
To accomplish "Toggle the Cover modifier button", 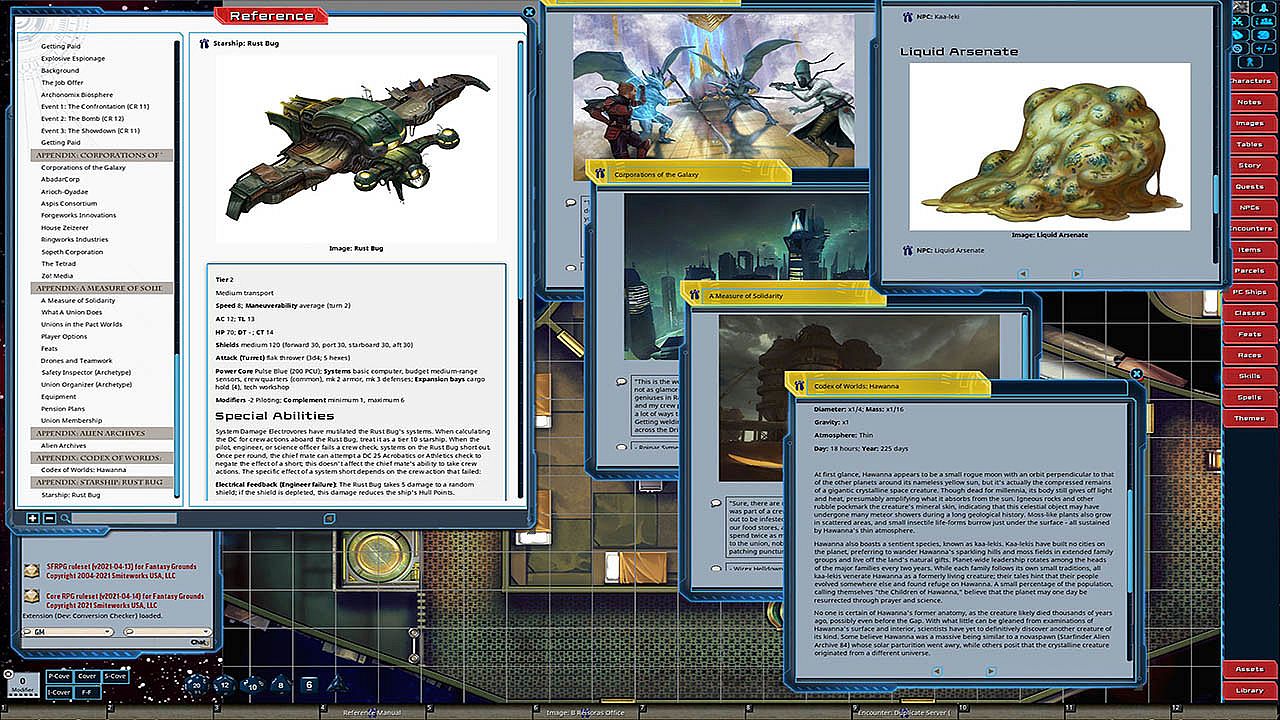I will pyautogui.click(x=89, y=676).
